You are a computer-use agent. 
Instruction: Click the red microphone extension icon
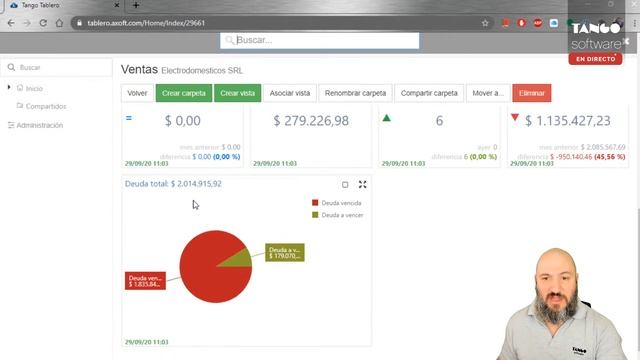(521, 23)
